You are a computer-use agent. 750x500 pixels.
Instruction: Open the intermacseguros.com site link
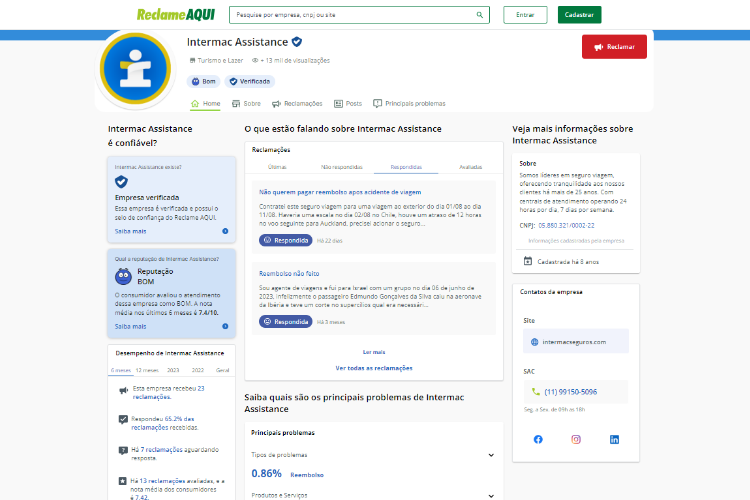(x=574, y=342)
